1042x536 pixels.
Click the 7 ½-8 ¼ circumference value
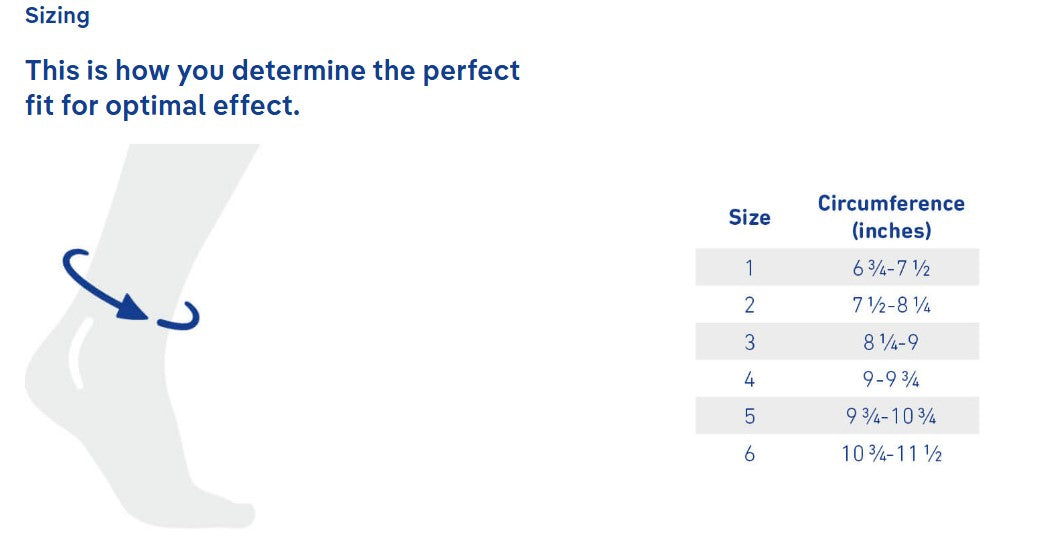(891, 305)
